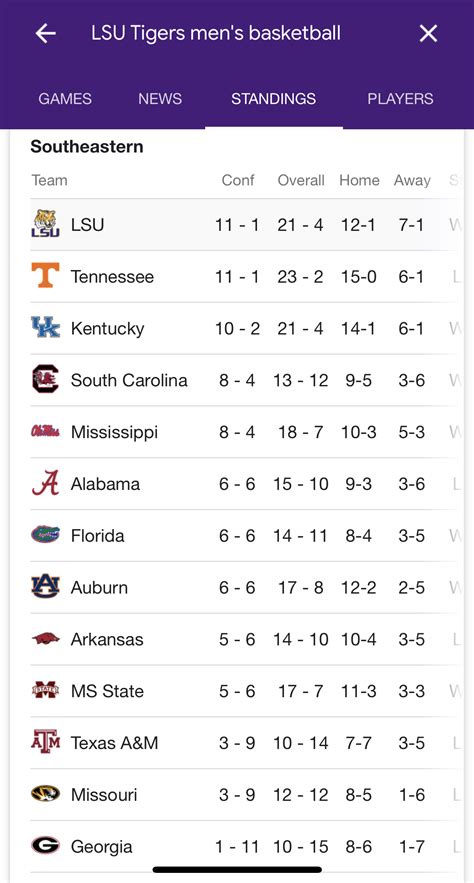Tap the LSU Tigers team logo

[46, 224]
